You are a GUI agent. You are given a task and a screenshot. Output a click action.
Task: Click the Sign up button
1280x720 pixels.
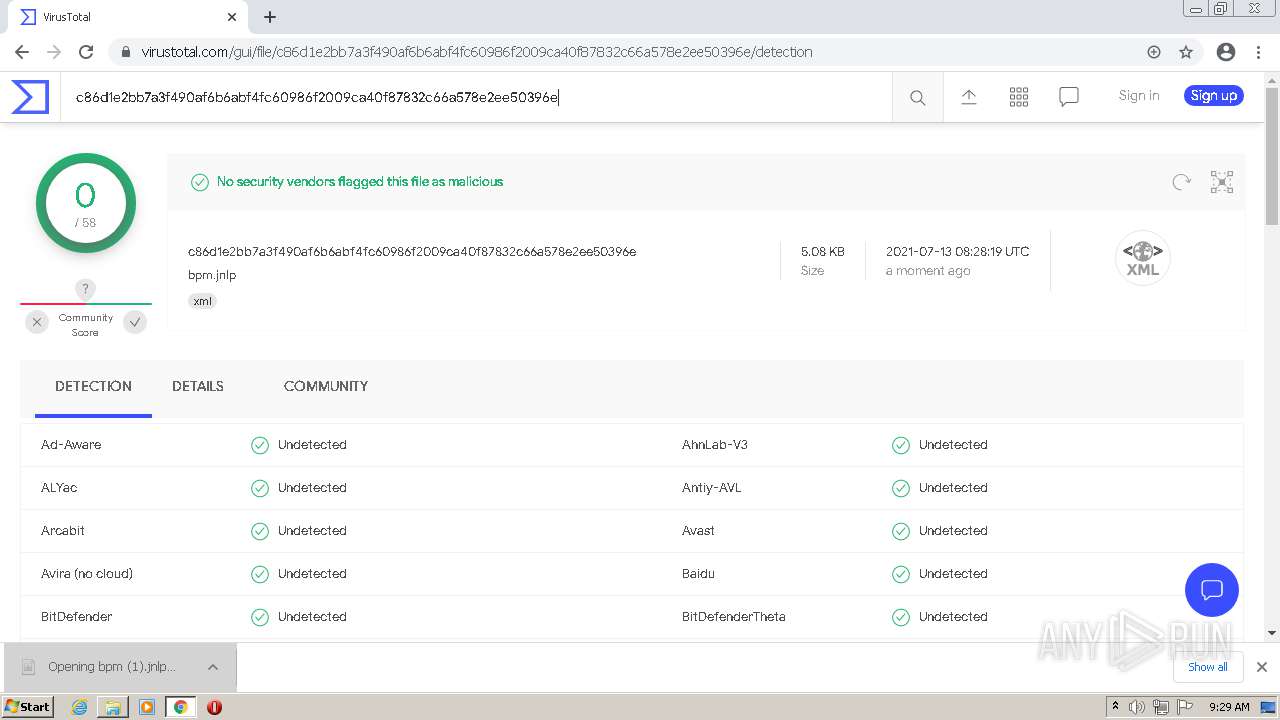point(1214,96)
